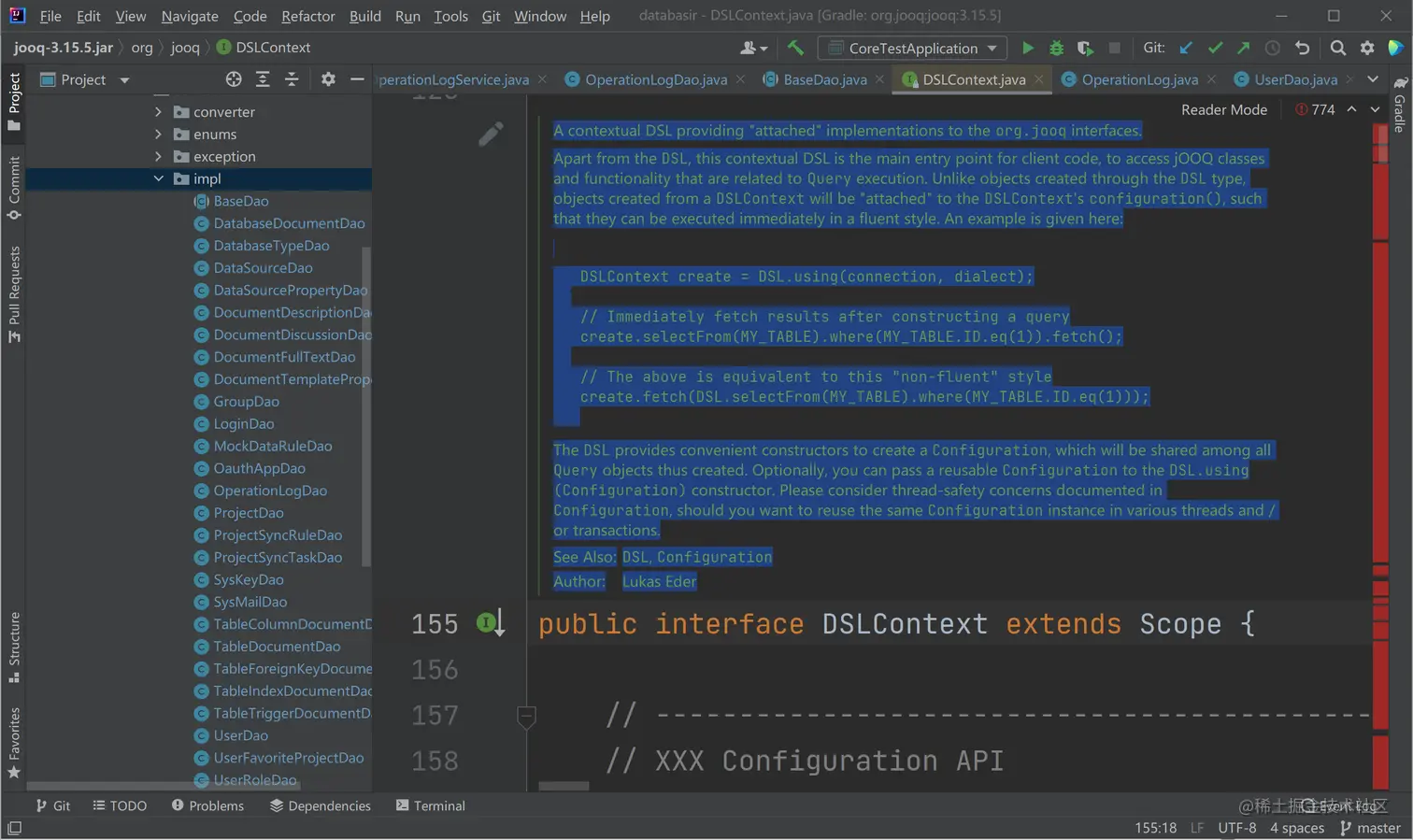Image resolution: width=1413 pixels, height=840 pixels.
Task: Collapse all in the Project panel
Action: pos(292,79)
